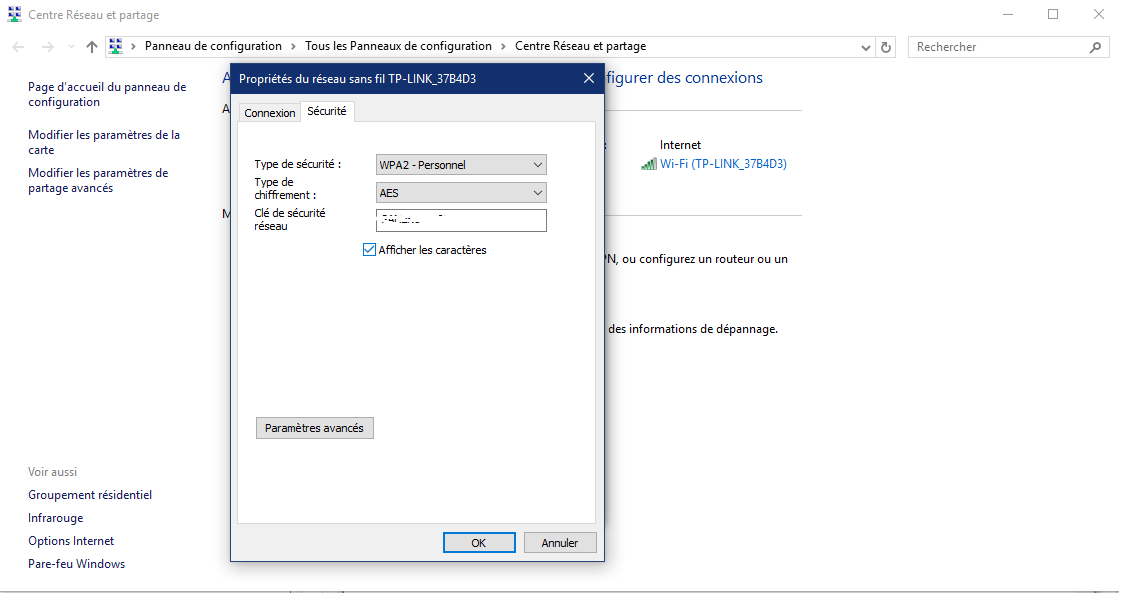The width and height of the screenshot is (1123, 595).
Task: Open Page d'accueil du panneau de configuration
Action: [x=107, y=95]
